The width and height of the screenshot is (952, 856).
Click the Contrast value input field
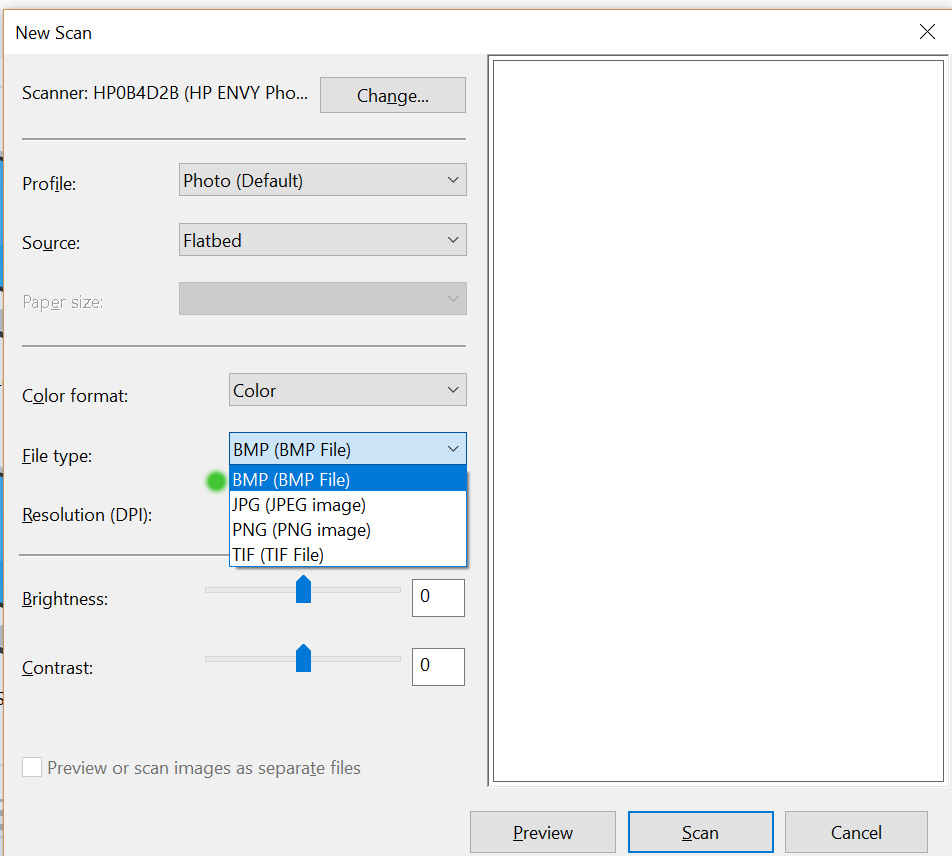(438, 666)
